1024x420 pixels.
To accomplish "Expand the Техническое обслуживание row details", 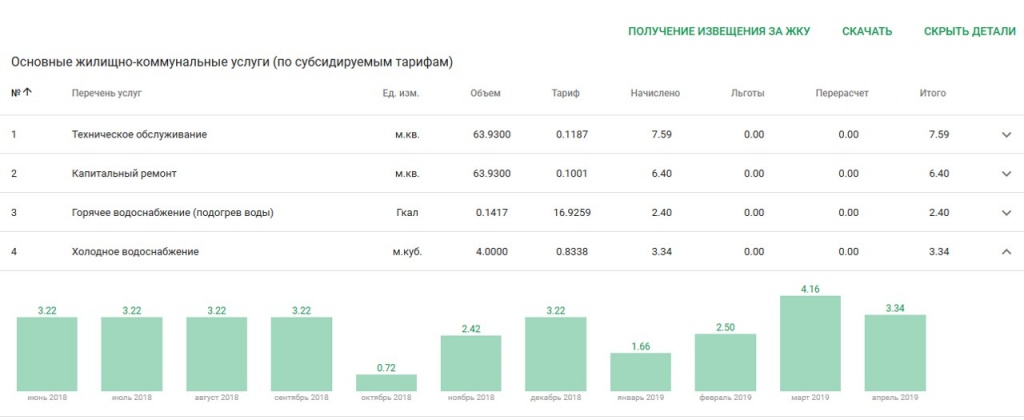I will 1006,135.
